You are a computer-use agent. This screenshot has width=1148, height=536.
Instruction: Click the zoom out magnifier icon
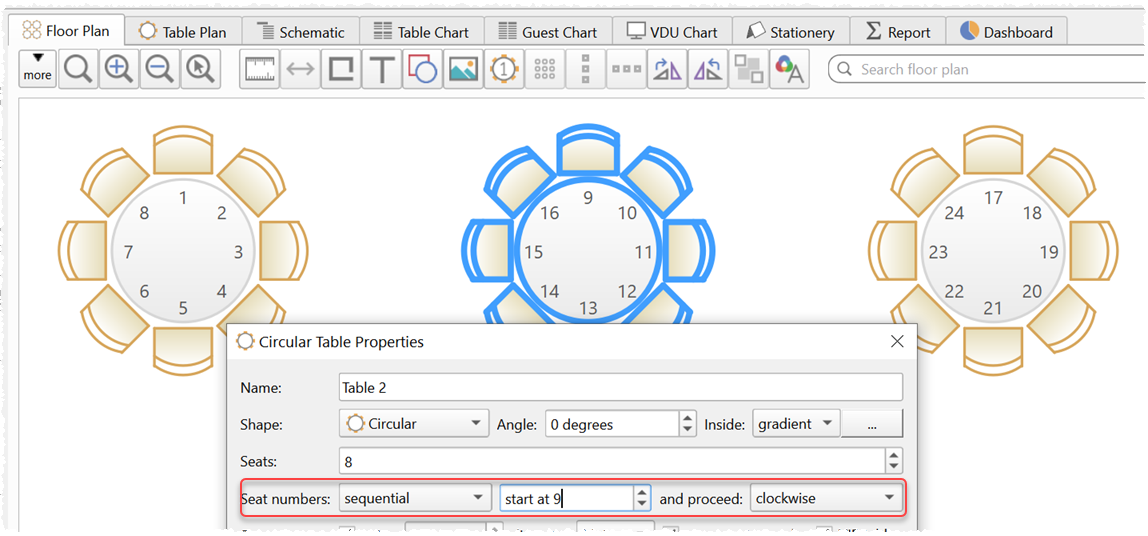point(160,70)
